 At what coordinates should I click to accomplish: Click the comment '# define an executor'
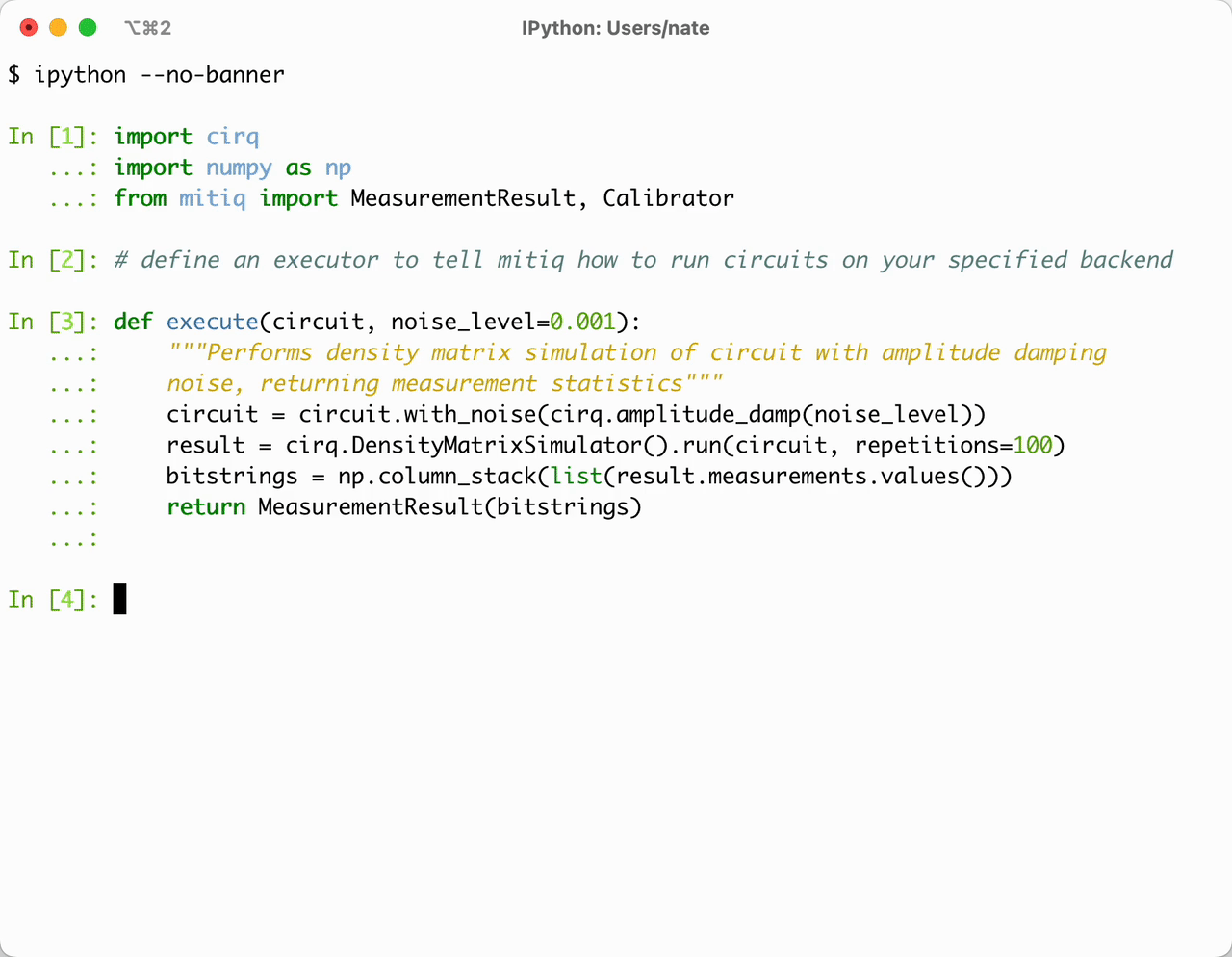pyautogui.click(x=247, y=260)
